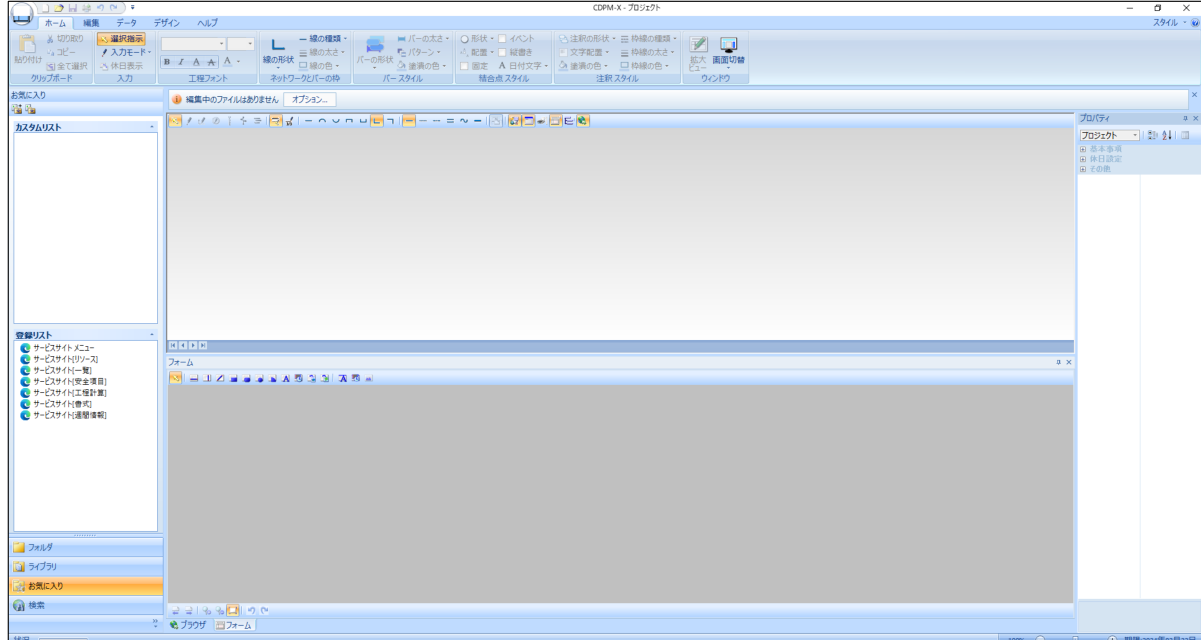Click the letter A text tool in form toolbar
This screenshot has height=640, width=1201.
[285, 377]
